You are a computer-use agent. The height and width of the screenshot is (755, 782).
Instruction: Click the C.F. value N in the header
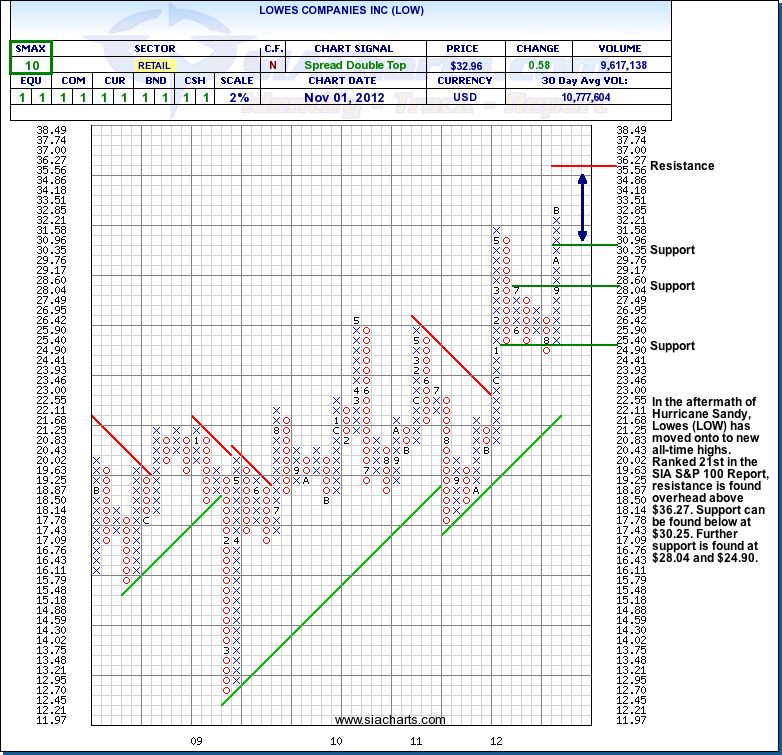(x=272, y=65)
